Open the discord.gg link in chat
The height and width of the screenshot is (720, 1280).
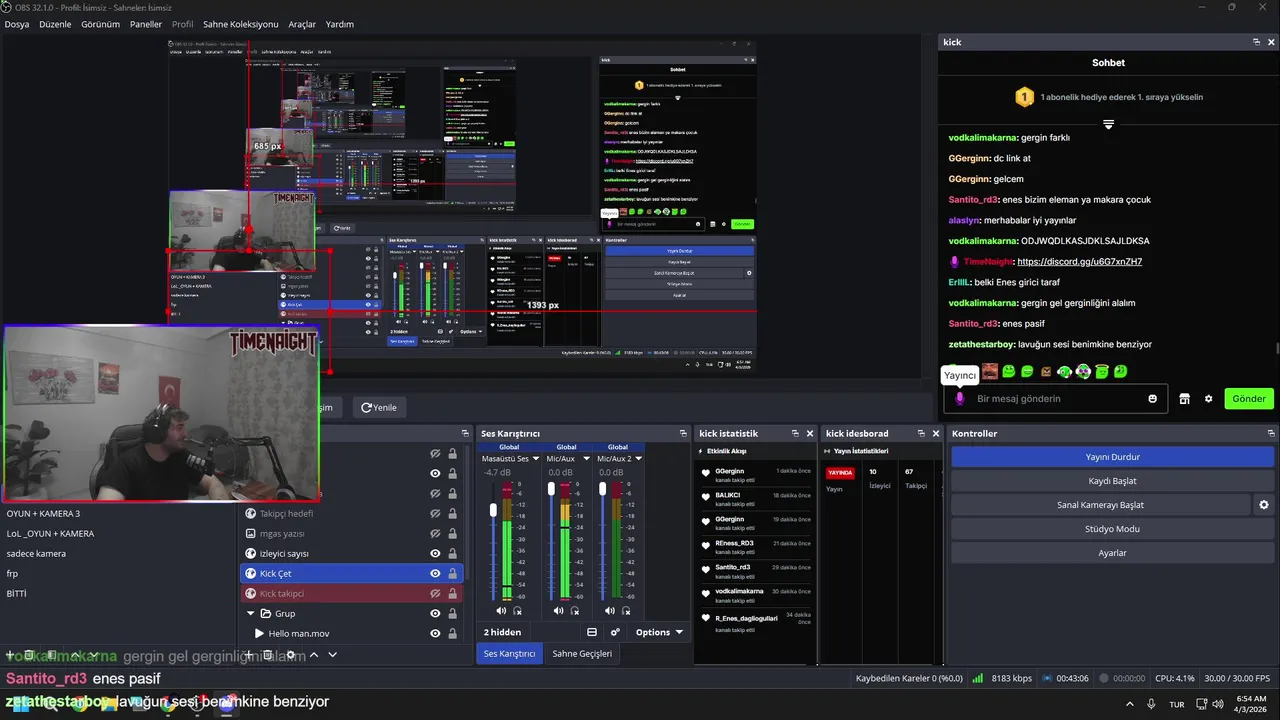click(x=1079, y=262)
